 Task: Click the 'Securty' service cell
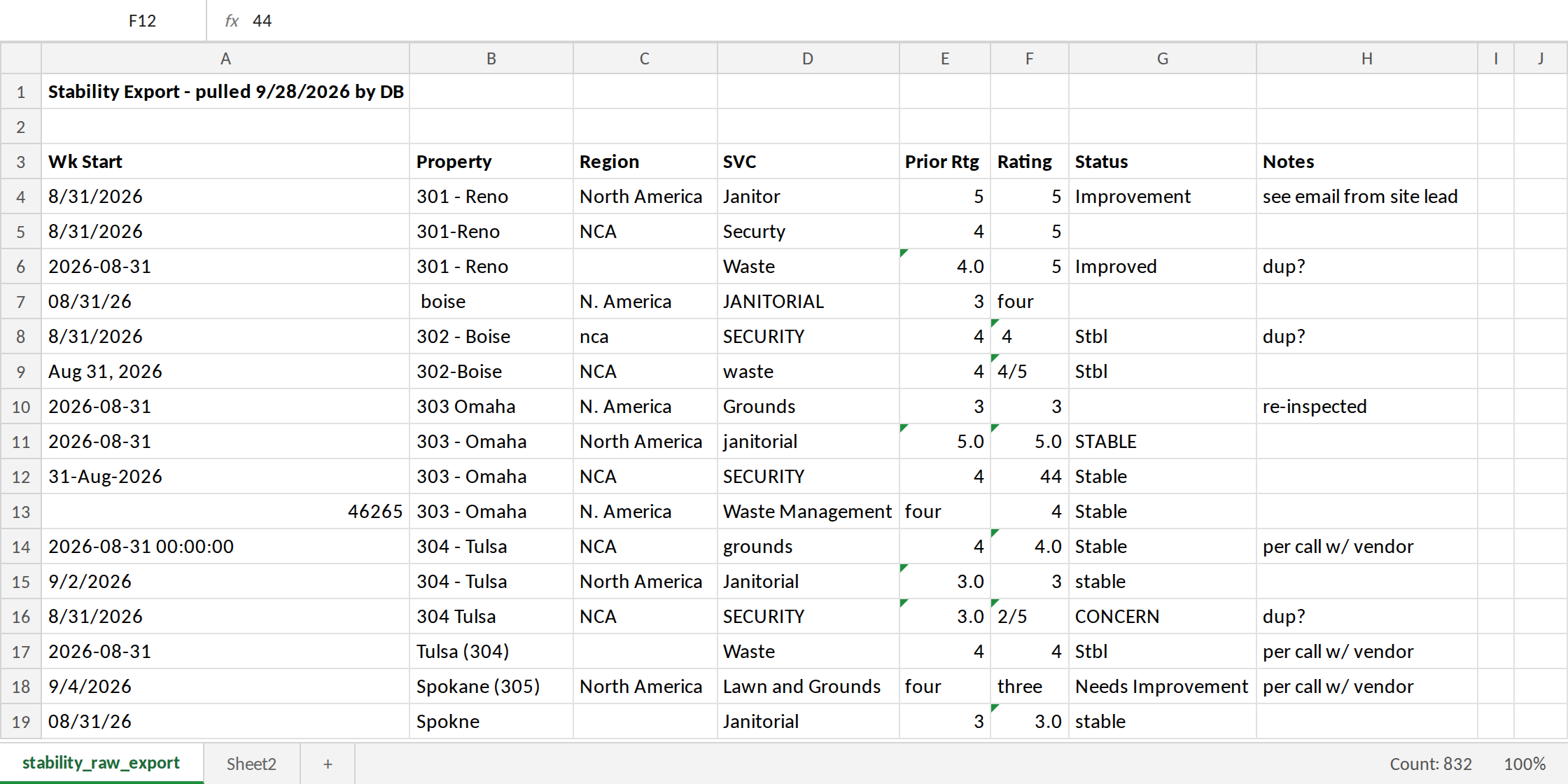pos(808,232)
